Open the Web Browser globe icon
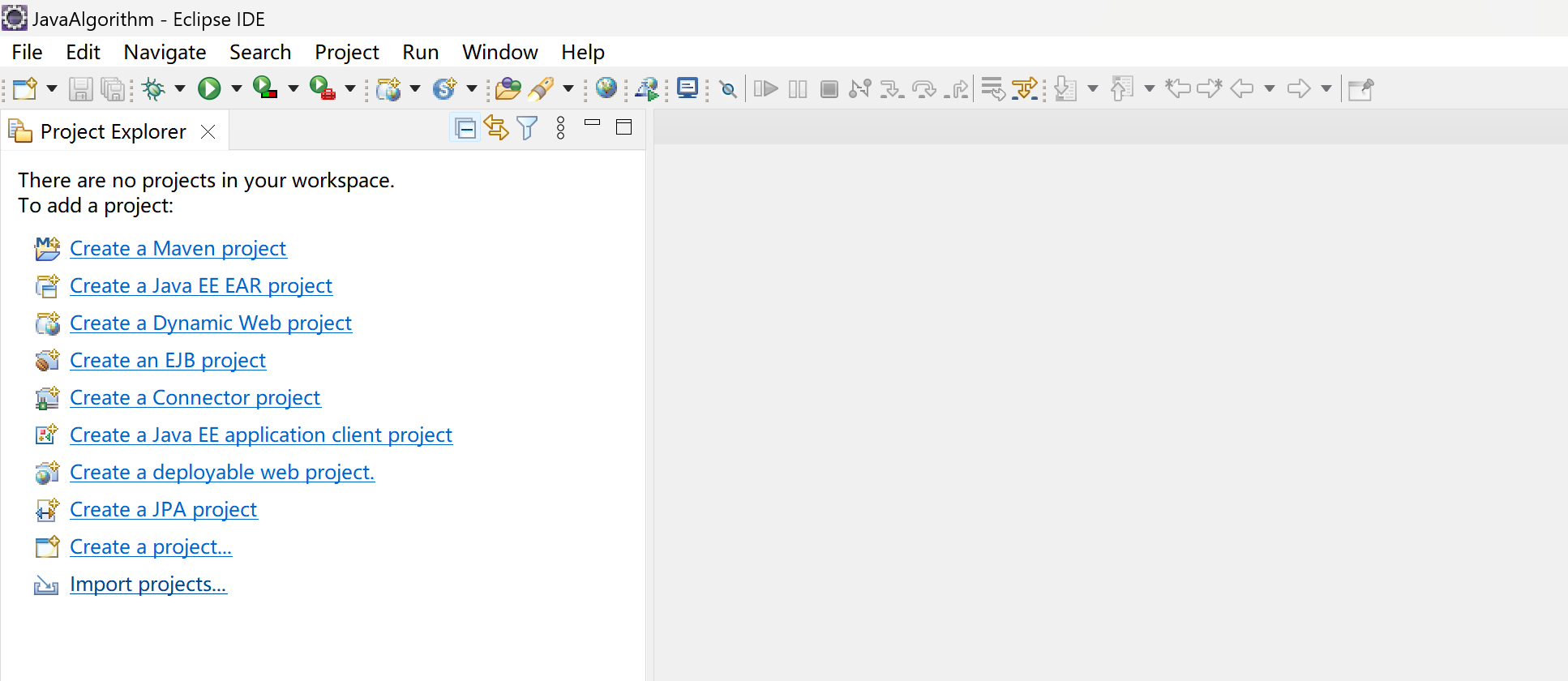Image resolution: width=1568 pixels, height=681 pixels. pyautogui.click(x=606, y=88)
